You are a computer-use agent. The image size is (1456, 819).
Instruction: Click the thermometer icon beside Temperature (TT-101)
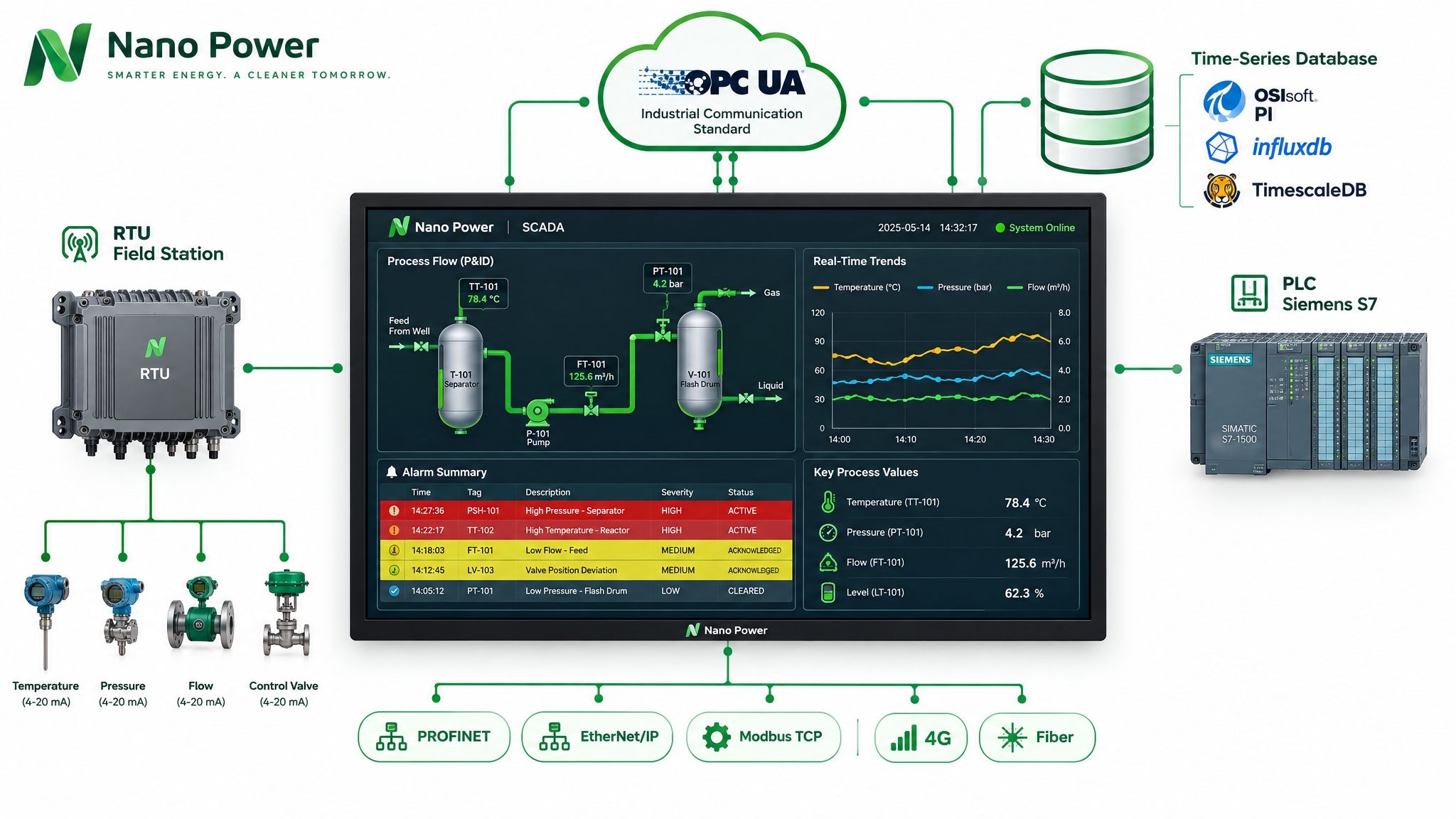coord(828,502)
